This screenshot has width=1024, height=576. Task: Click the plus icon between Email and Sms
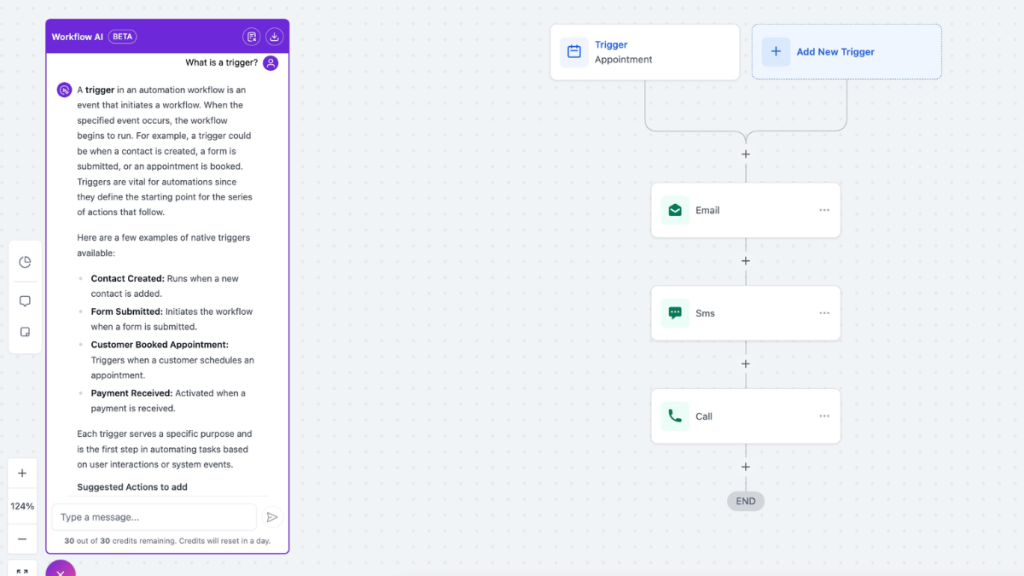745,260
